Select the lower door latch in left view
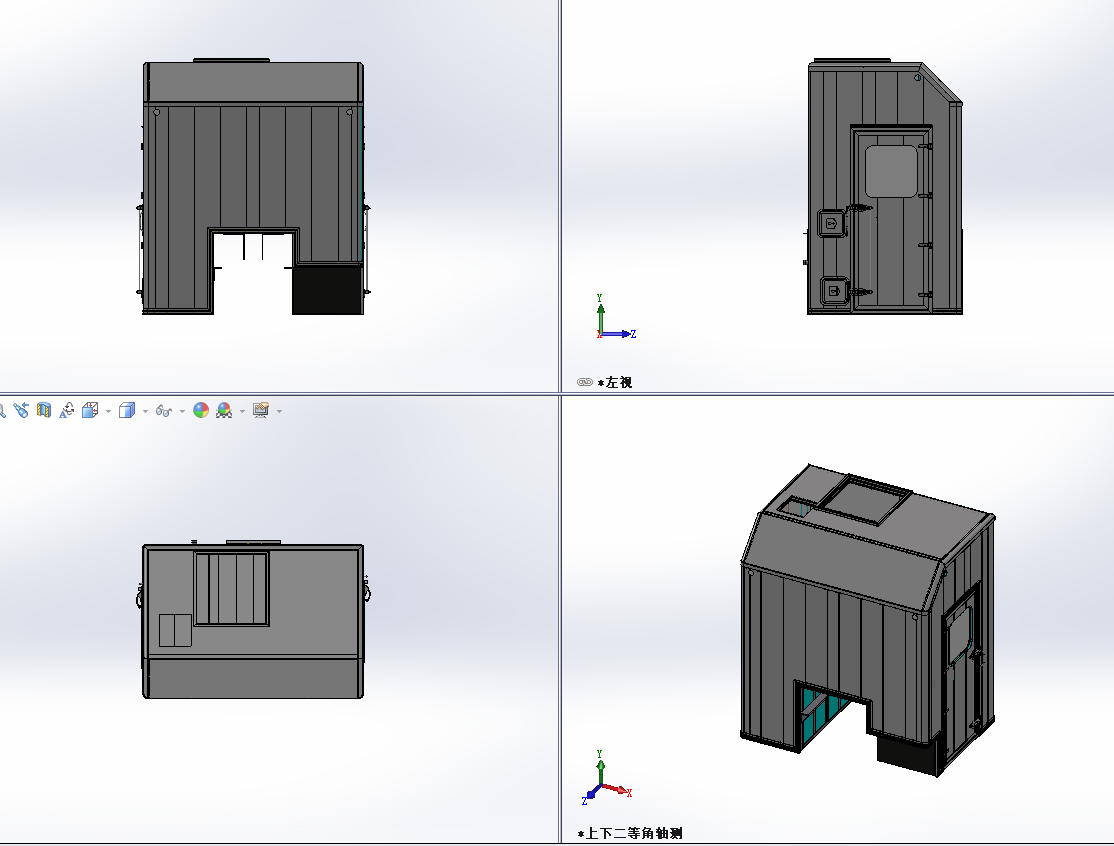This screenshot has height=846, width=1114. pos(833,291)
